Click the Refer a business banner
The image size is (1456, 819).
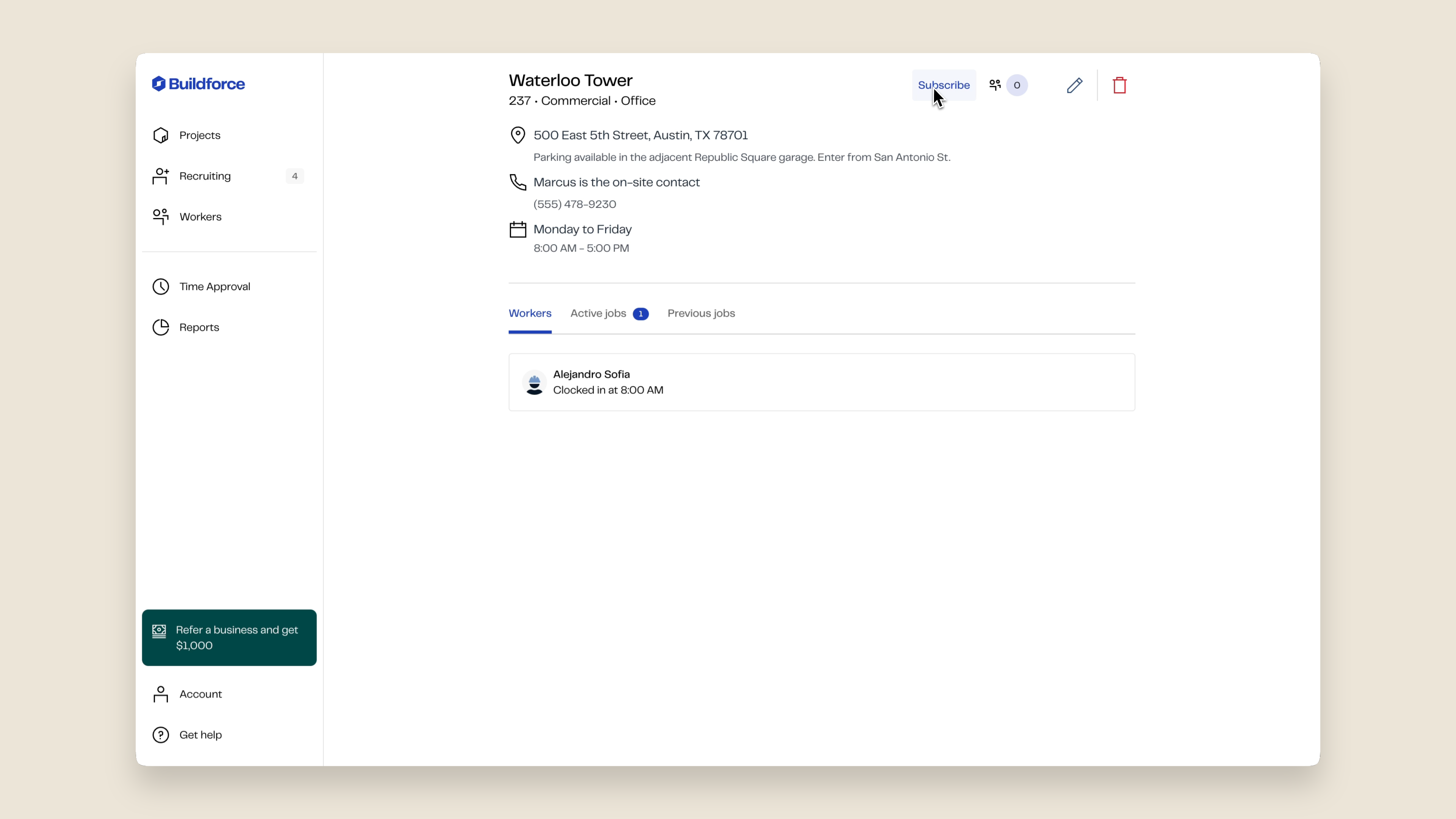[x=229, y=637]
